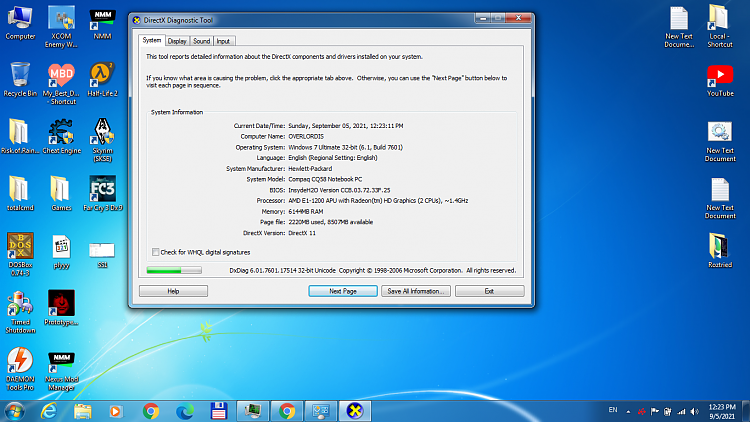The height and width of the screenshot is (422, 750).
Task: Select the My_Best_D... shortcut icon
Action: point(61,84)
